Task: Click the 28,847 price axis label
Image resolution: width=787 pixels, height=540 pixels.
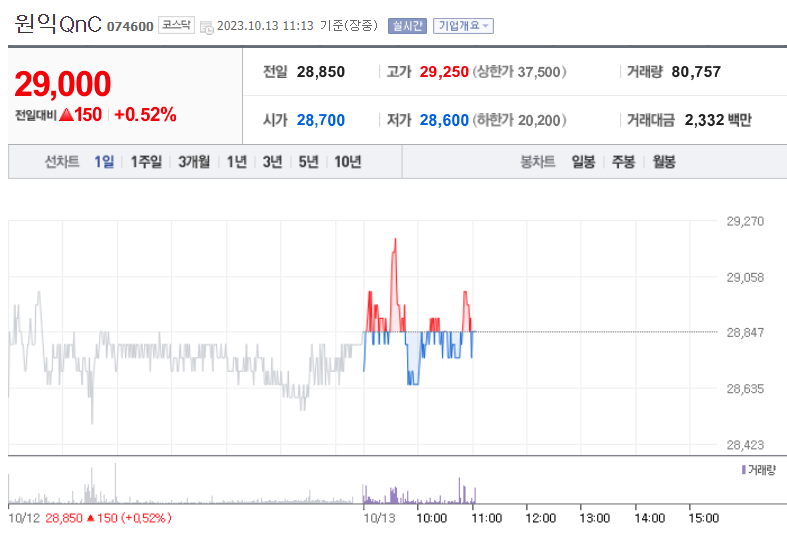Action: pos(745,332)
